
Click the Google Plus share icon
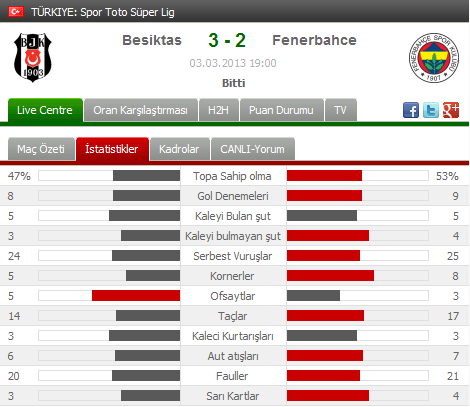(451, 110)
